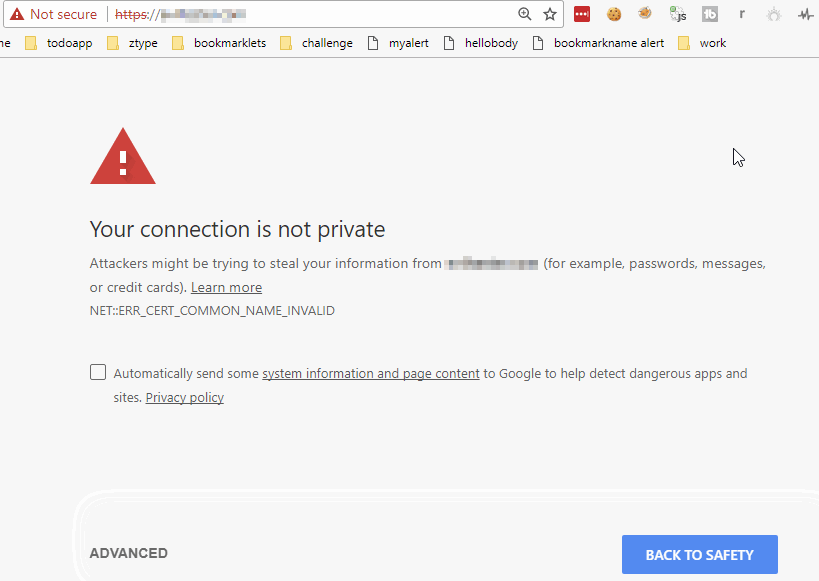Open the 'todoapp' bookmarks folder

[69, 43]
